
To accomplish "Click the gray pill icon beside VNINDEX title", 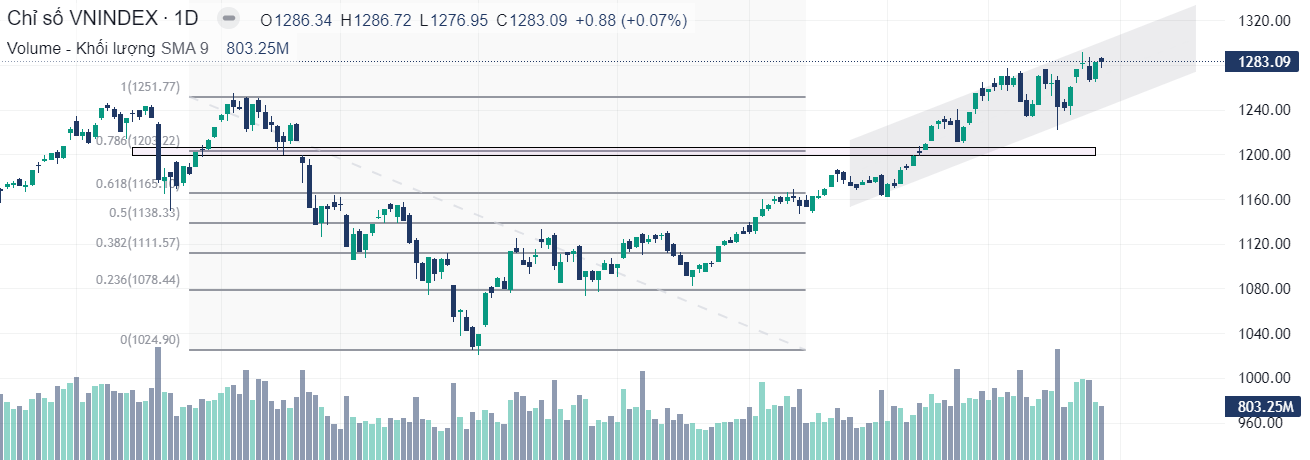I will pos(229,19).
